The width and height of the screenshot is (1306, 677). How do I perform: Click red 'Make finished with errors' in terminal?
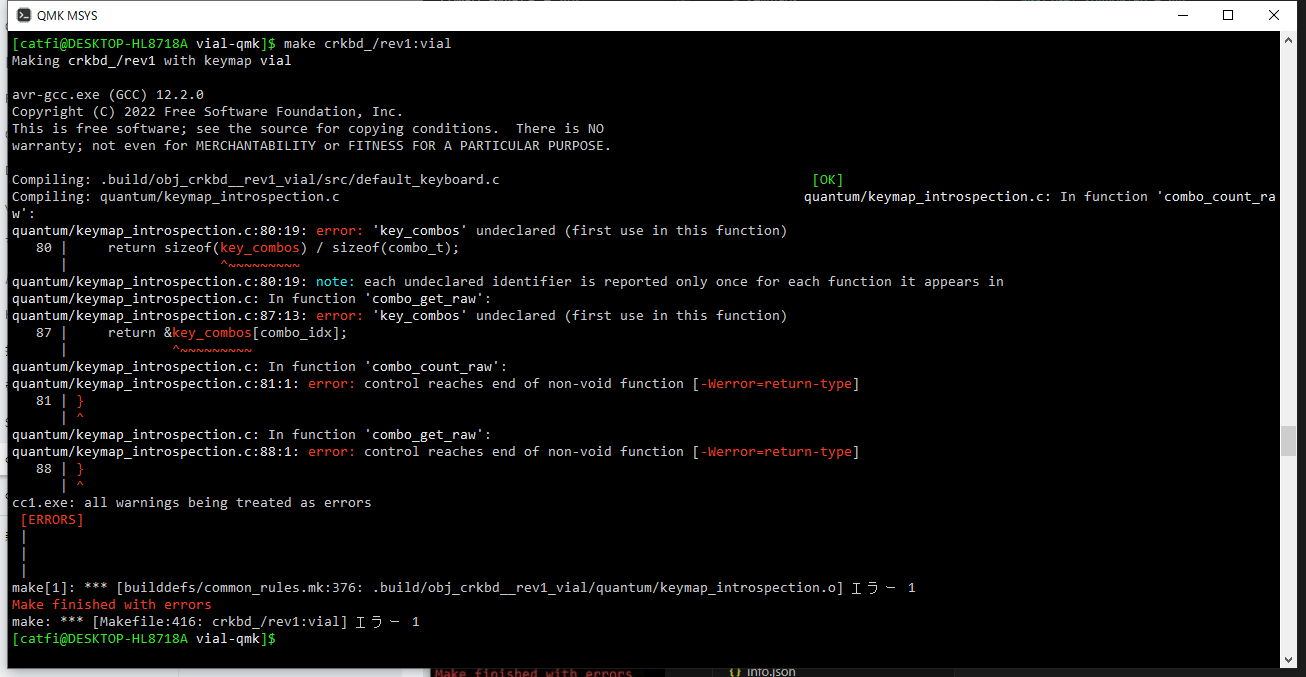tap(112, 605)
